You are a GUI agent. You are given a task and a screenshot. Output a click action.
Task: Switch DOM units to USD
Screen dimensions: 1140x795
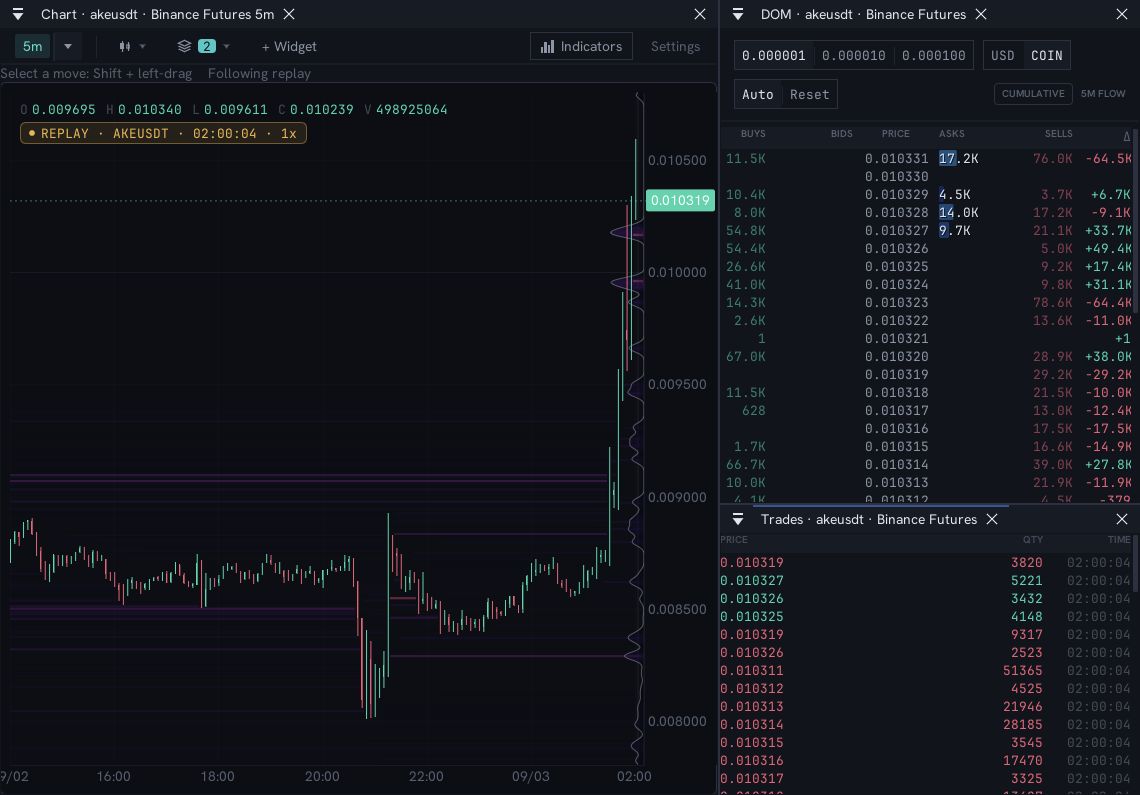[1003, 55]
